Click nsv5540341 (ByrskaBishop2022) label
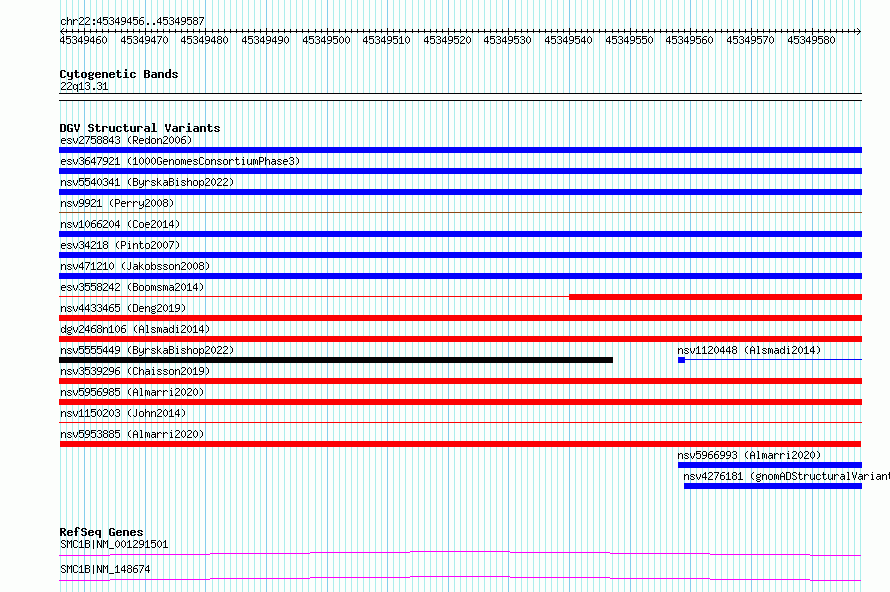890x592 pixels. coord(147,182)
